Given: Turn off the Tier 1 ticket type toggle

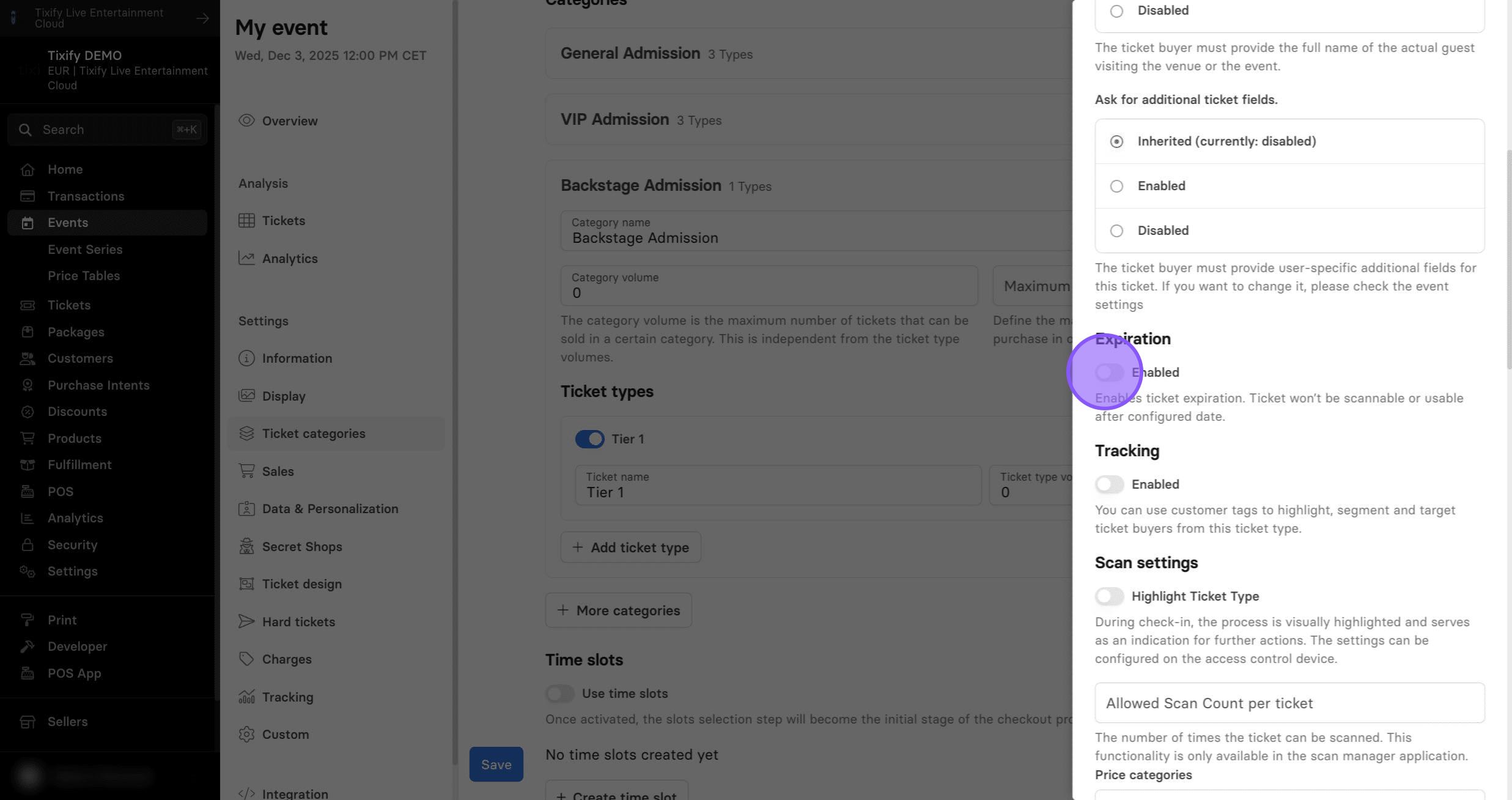Looking at the screenshot, I should coord(589,439).
